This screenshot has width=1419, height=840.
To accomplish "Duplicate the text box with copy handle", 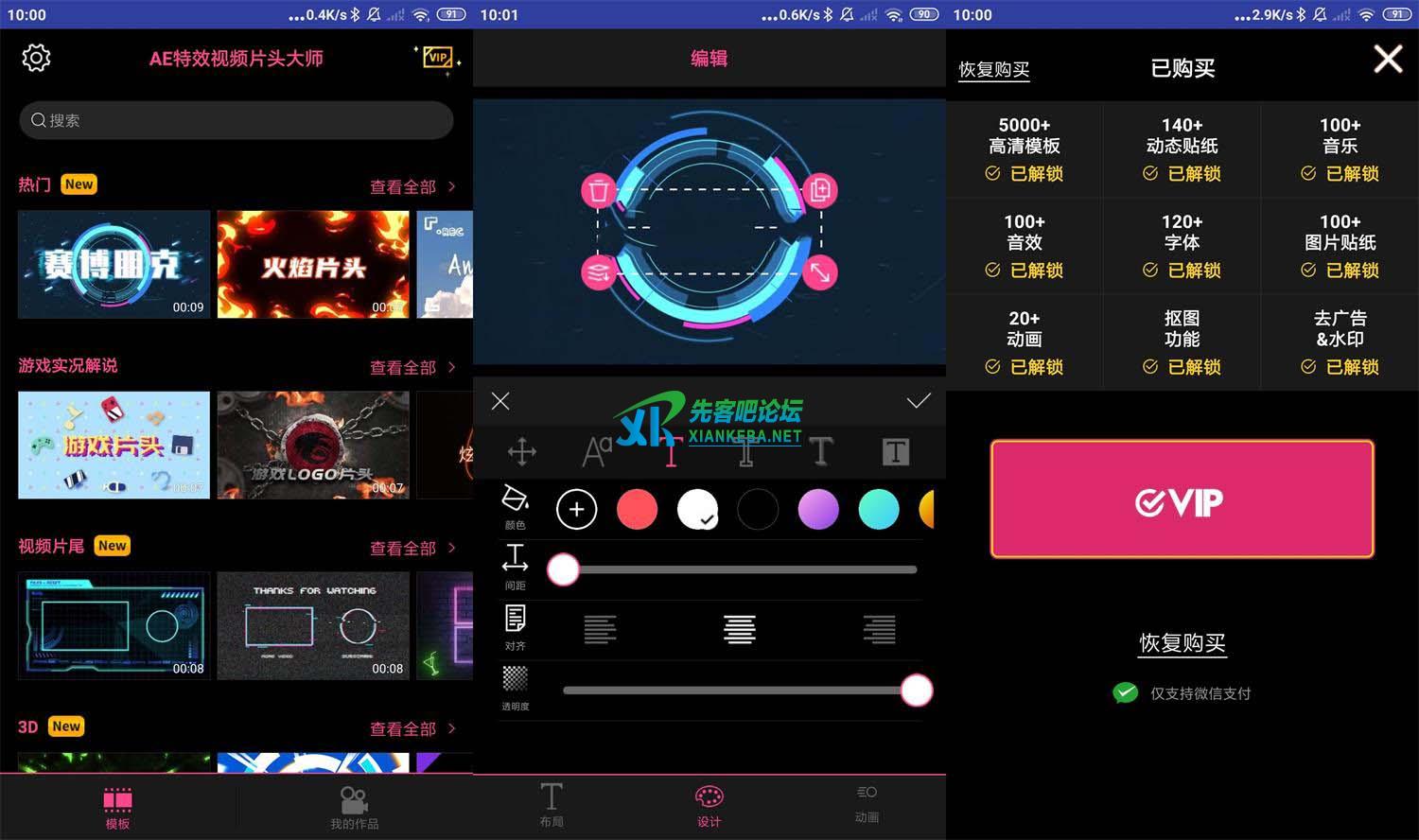I will coord(819,190).
